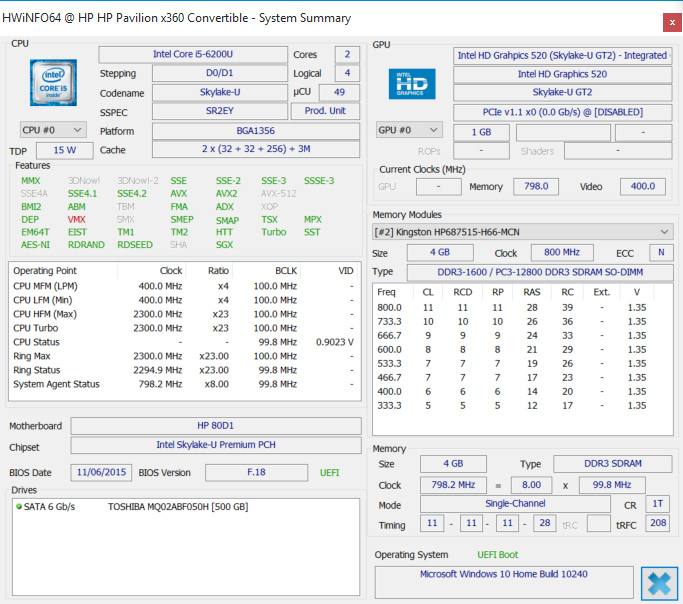This screenshot has height=604, width=683.
Task: Click the RAS column header
Action: (532, 292)
